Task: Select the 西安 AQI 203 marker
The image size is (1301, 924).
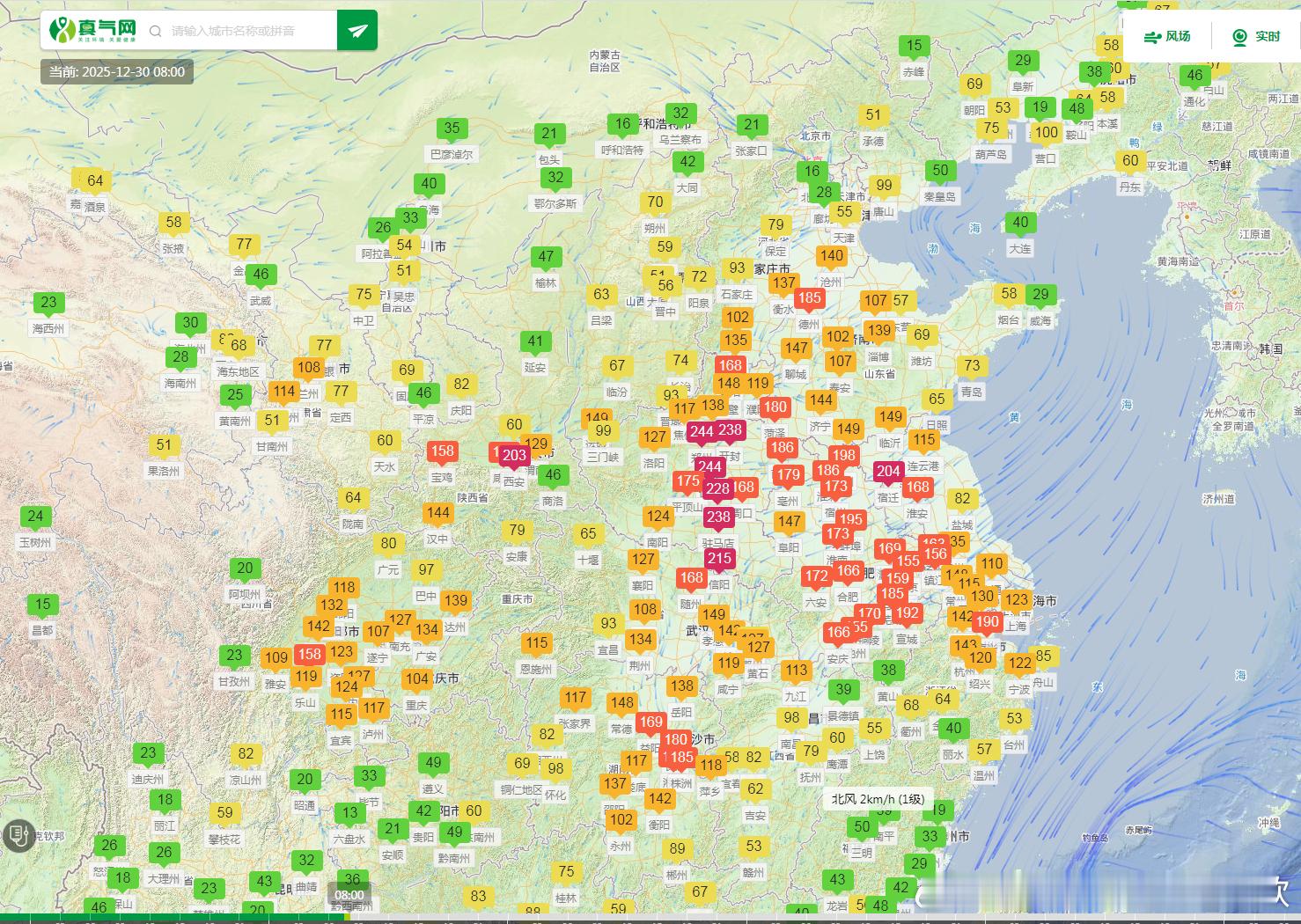Action: pyautogui.click(x=514, y=458)
